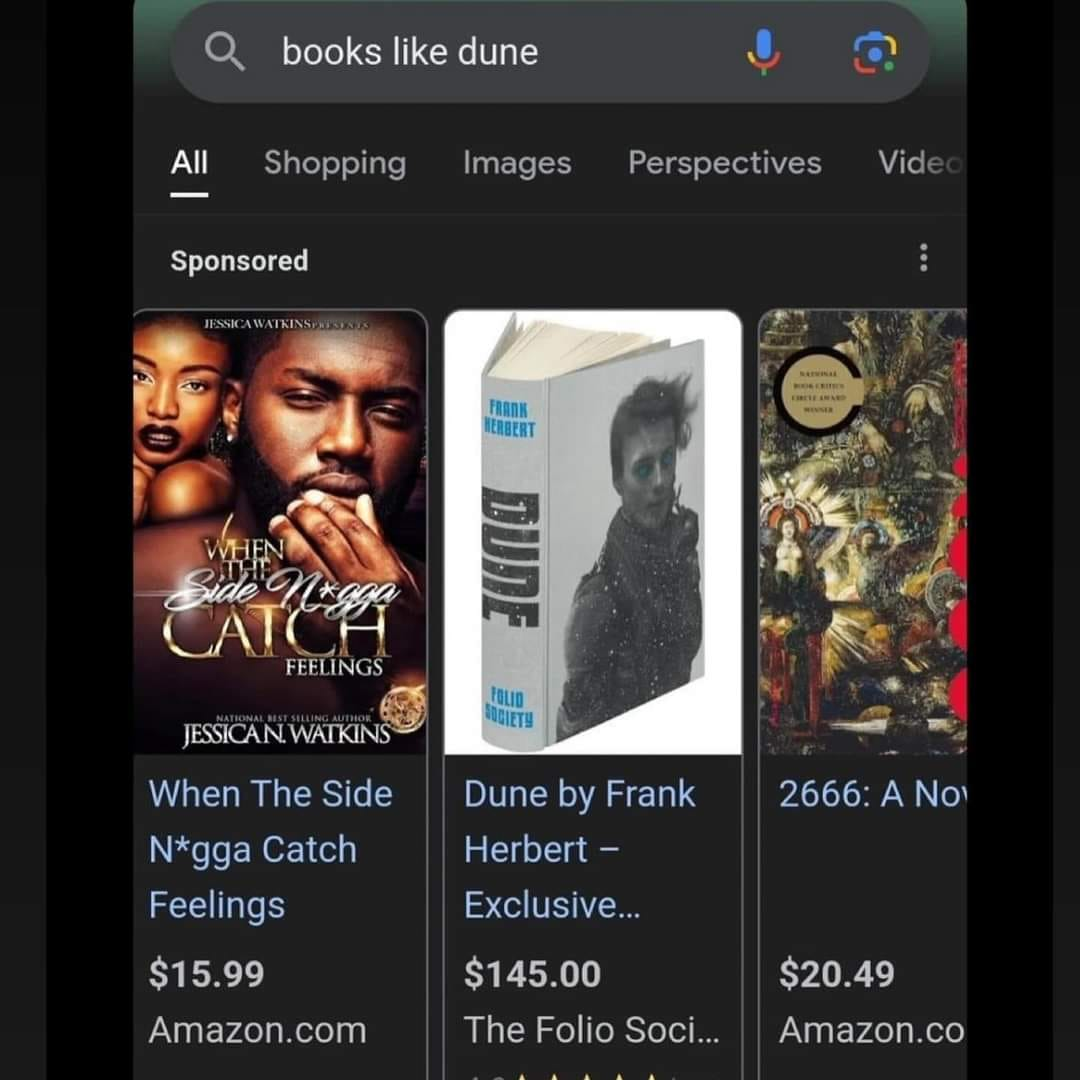Open the 2666 novel cover thumbnail
Image resolution: width=1080 pixels, height=1080 pixels.
pos(863,532)
